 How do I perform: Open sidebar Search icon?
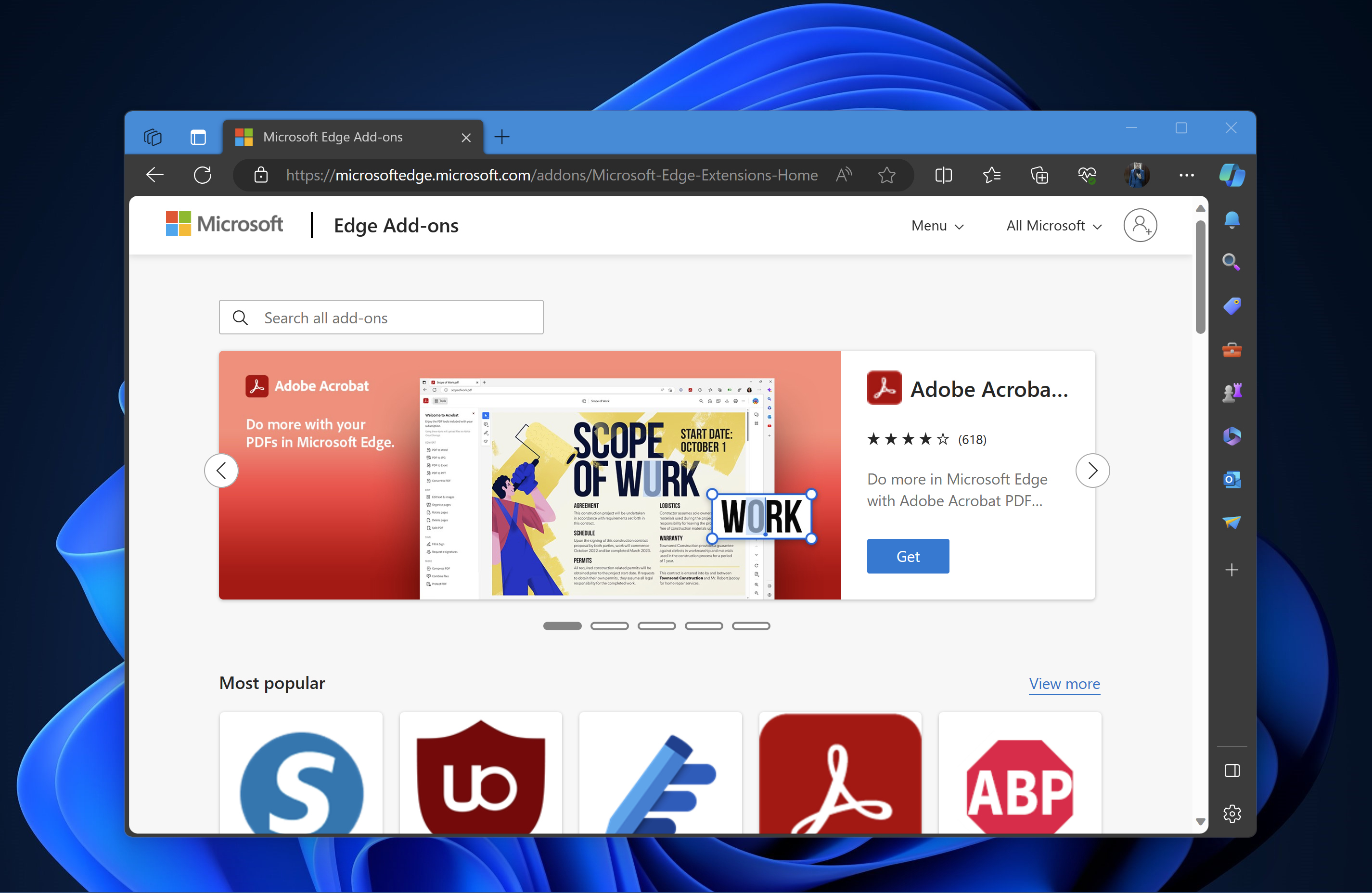(1231, 262)
